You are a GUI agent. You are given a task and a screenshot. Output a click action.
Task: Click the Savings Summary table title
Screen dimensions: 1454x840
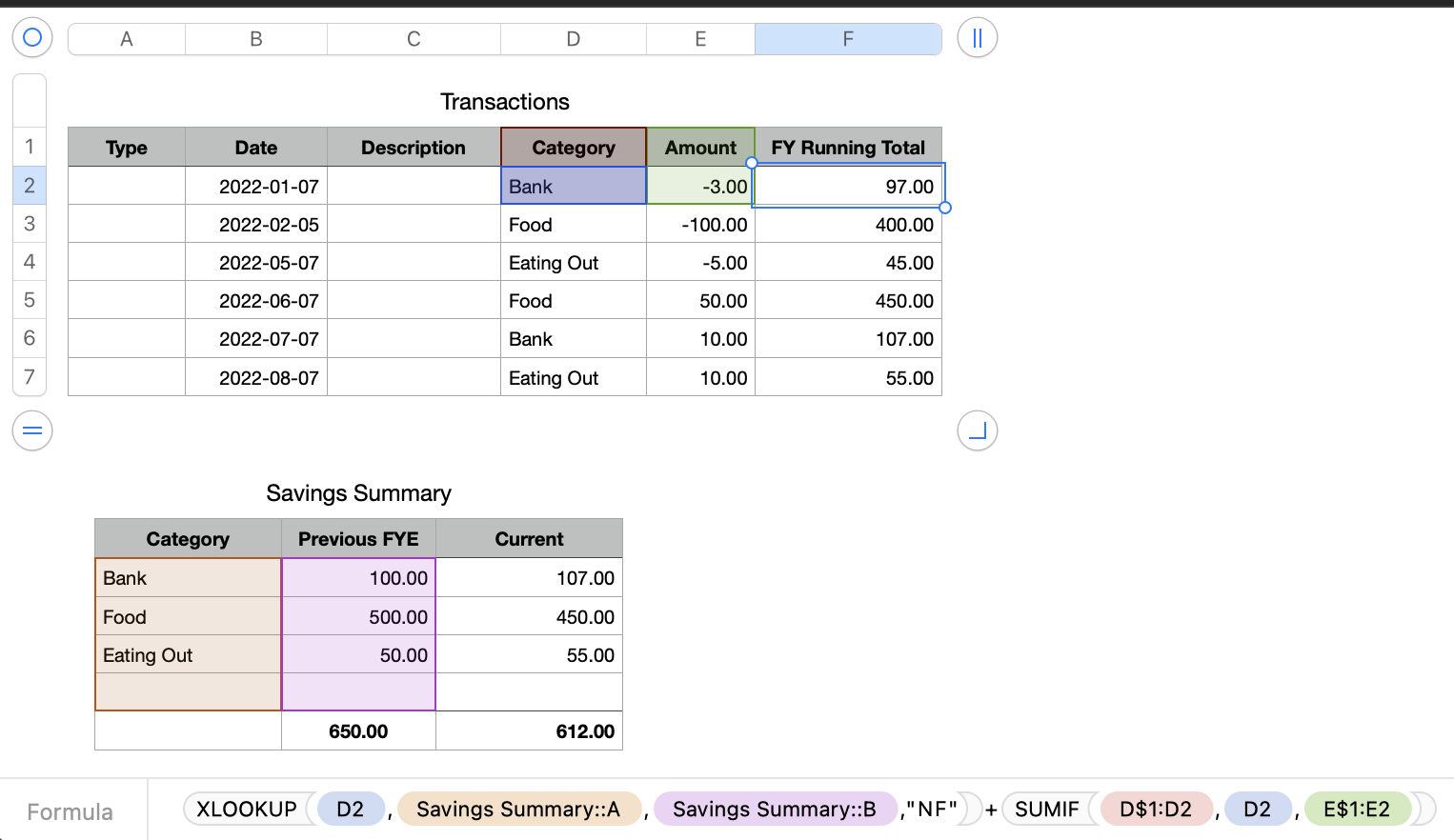click(358, 493)
